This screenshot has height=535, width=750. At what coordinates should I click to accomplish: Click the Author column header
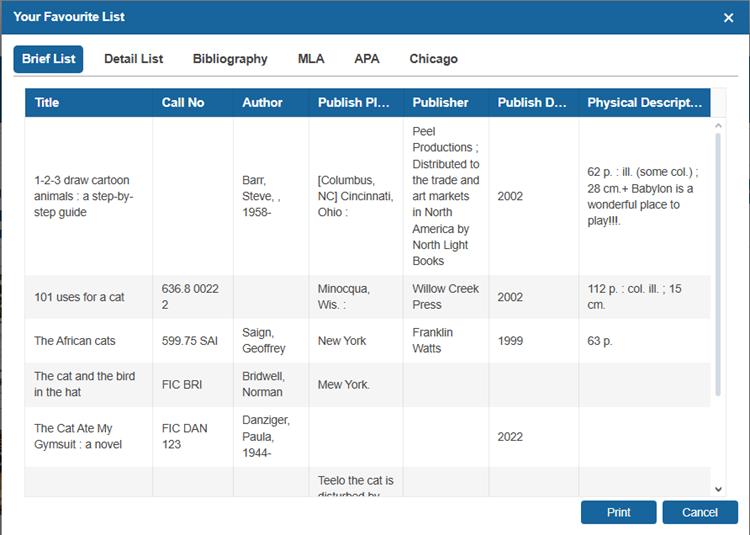pos(262,102)
